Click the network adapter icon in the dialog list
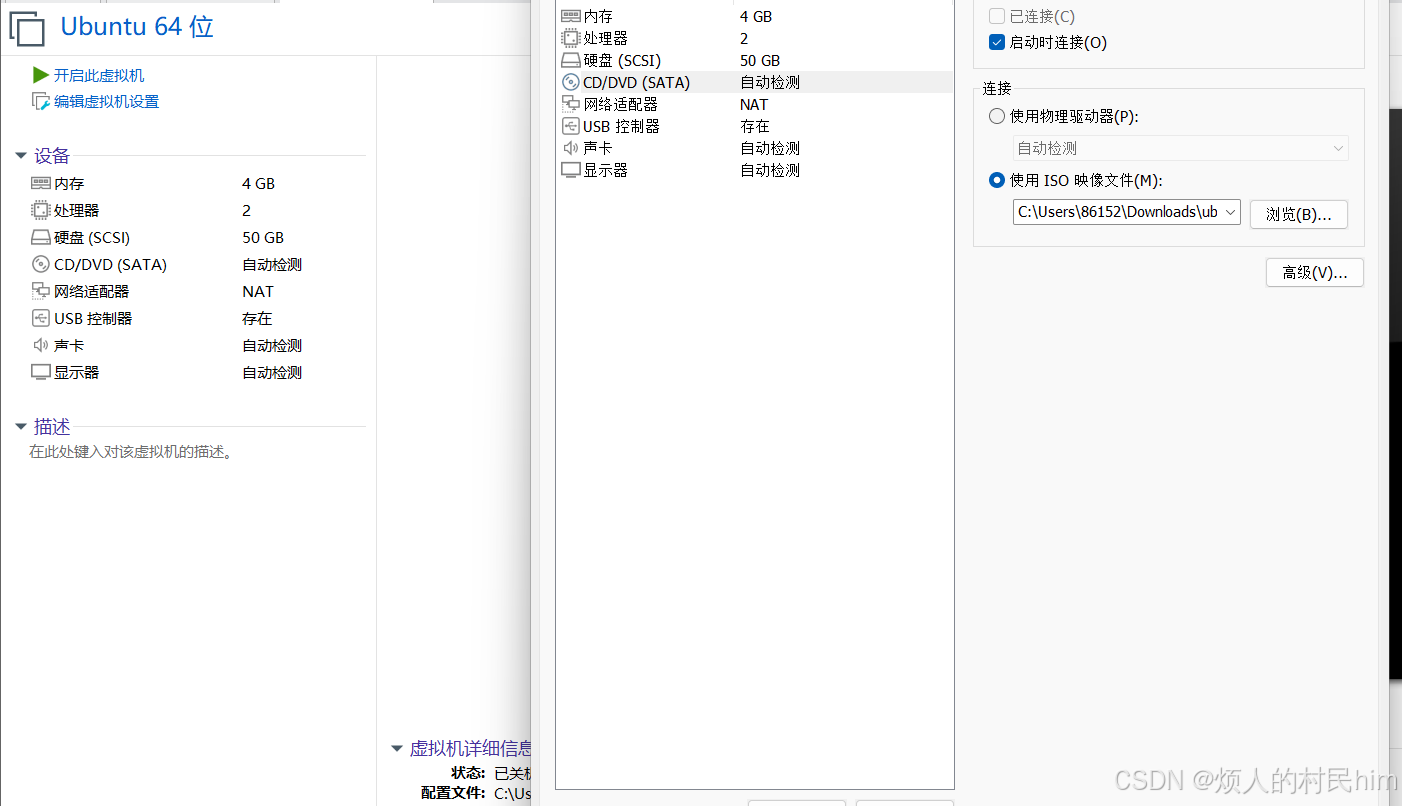 coord(570,104)
